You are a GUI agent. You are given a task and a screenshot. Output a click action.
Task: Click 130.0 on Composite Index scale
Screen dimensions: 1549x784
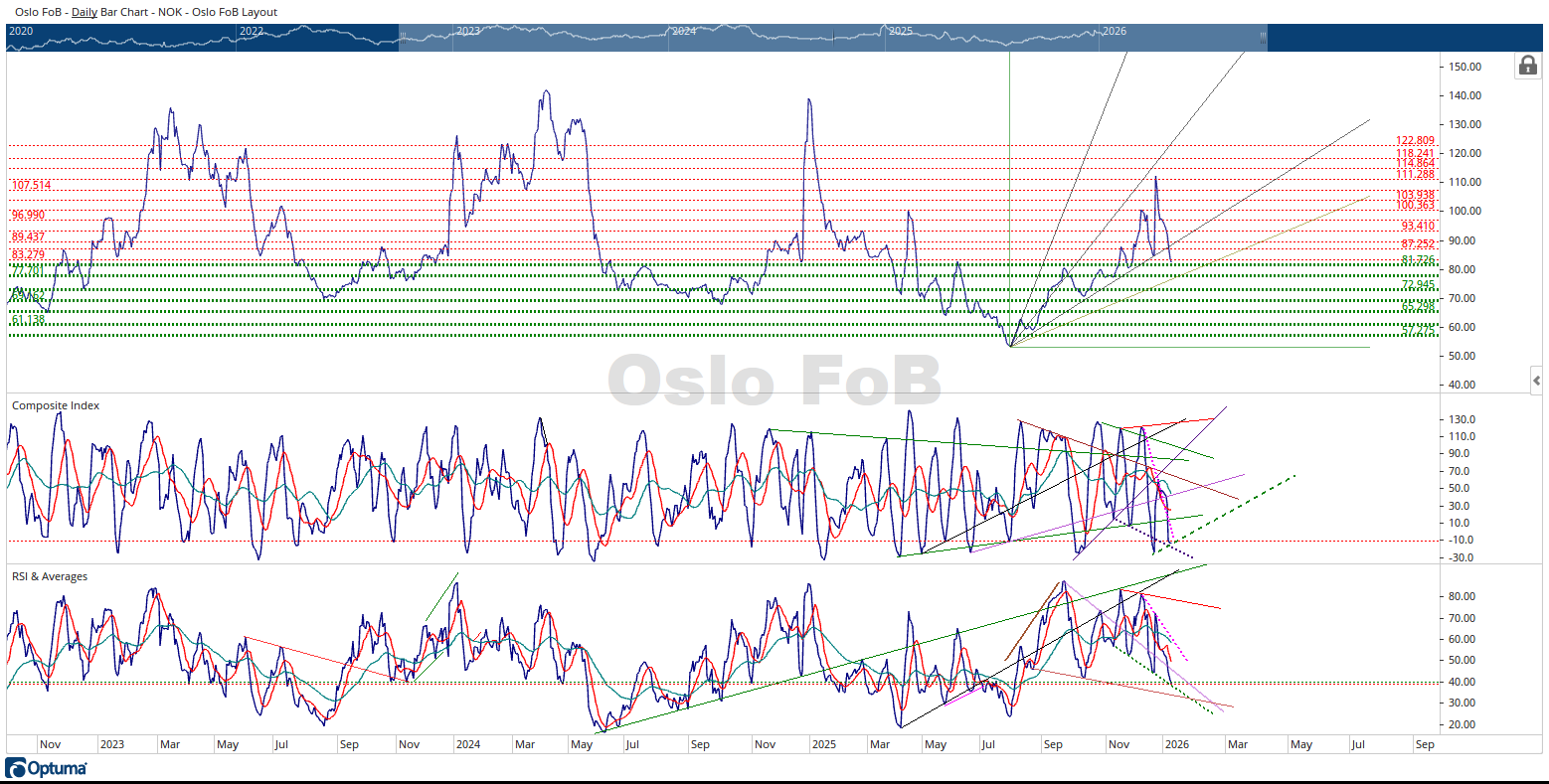tap(1462, 419)
